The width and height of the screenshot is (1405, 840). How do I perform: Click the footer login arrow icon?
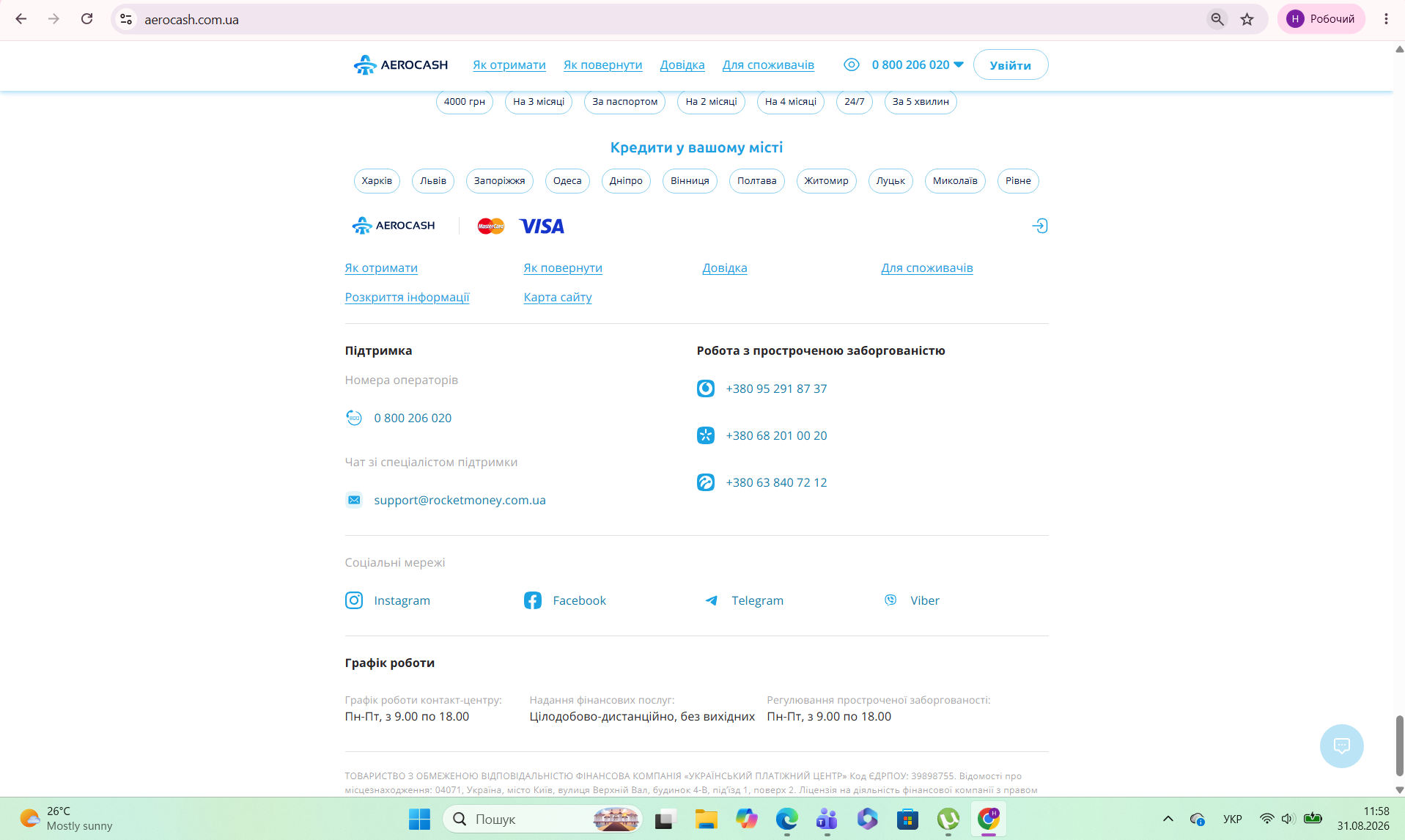1039,226
